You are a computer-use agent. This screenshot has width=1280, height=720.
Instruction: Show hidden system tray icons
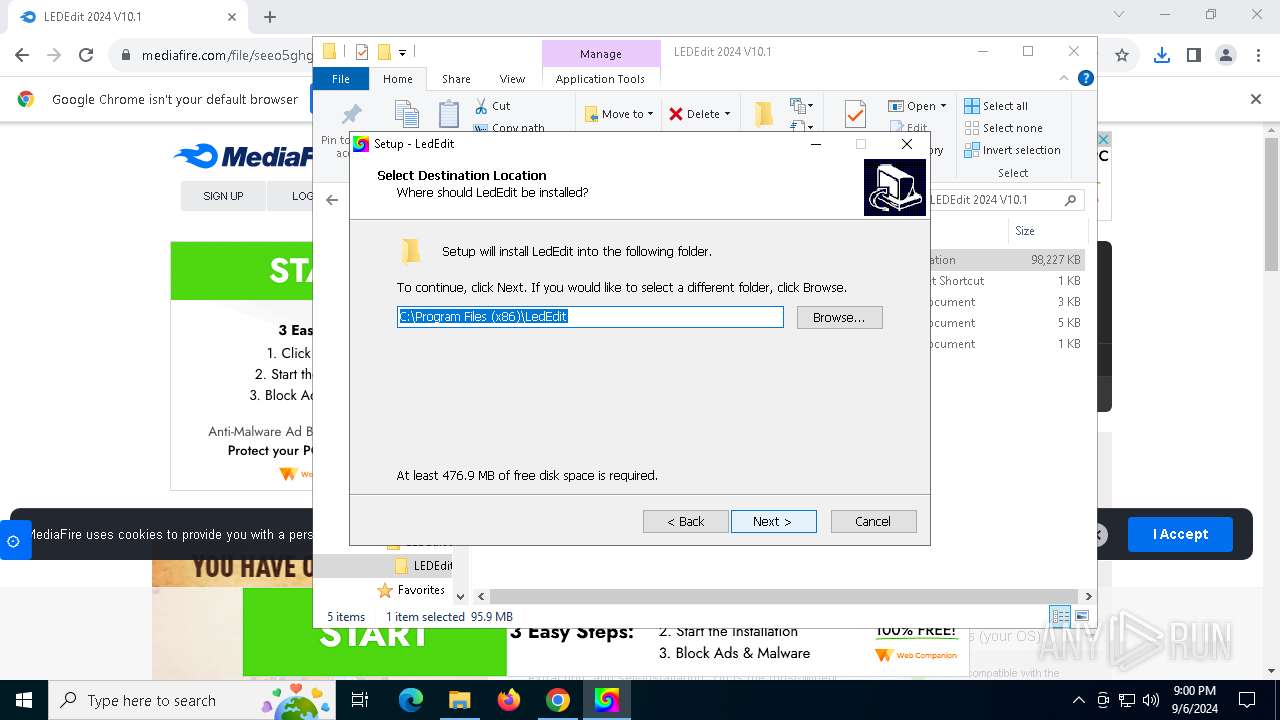(x=1078, y=700)
